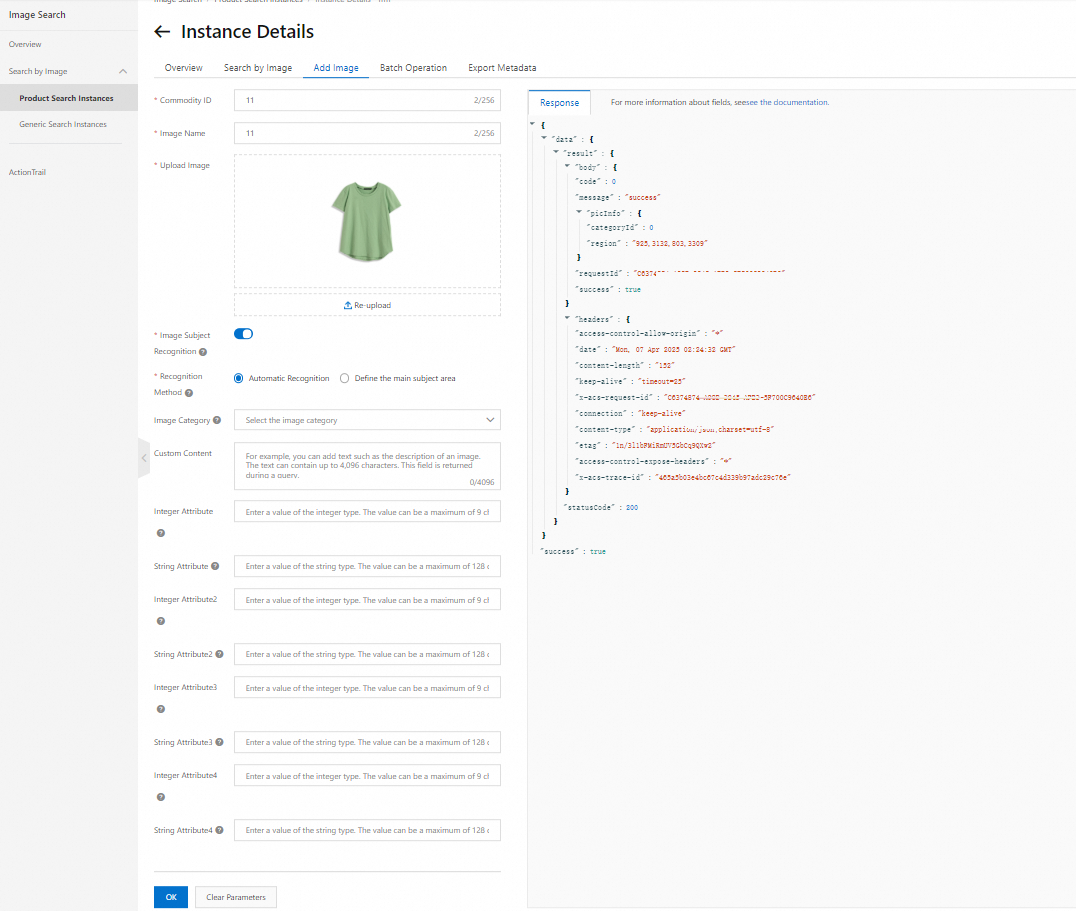The image size is (1076, 911).
Task: Open ActionTrail in the sidebar
Action: (27, 172)
